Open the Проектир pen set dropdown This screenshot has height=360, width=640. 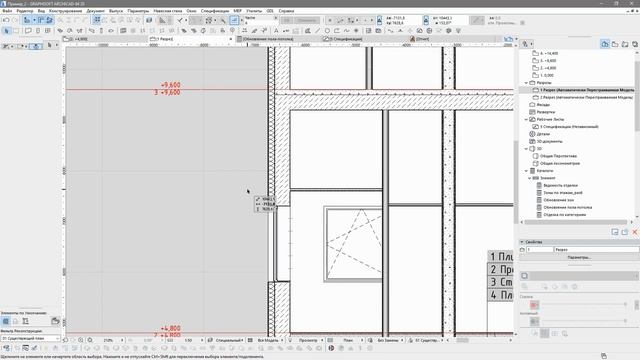pos(306,340)
